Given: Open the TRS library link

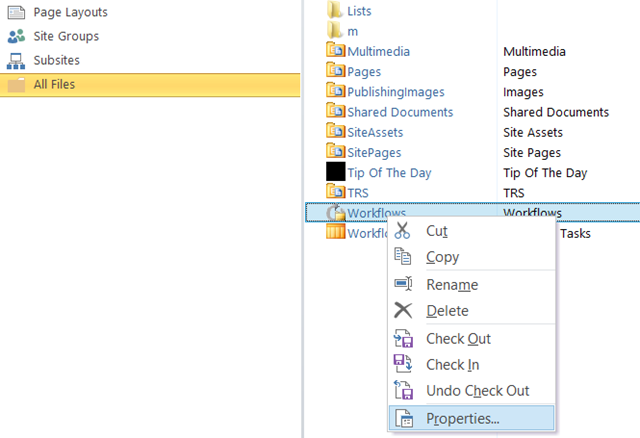Looking at the screenshot, I should 358,193.
